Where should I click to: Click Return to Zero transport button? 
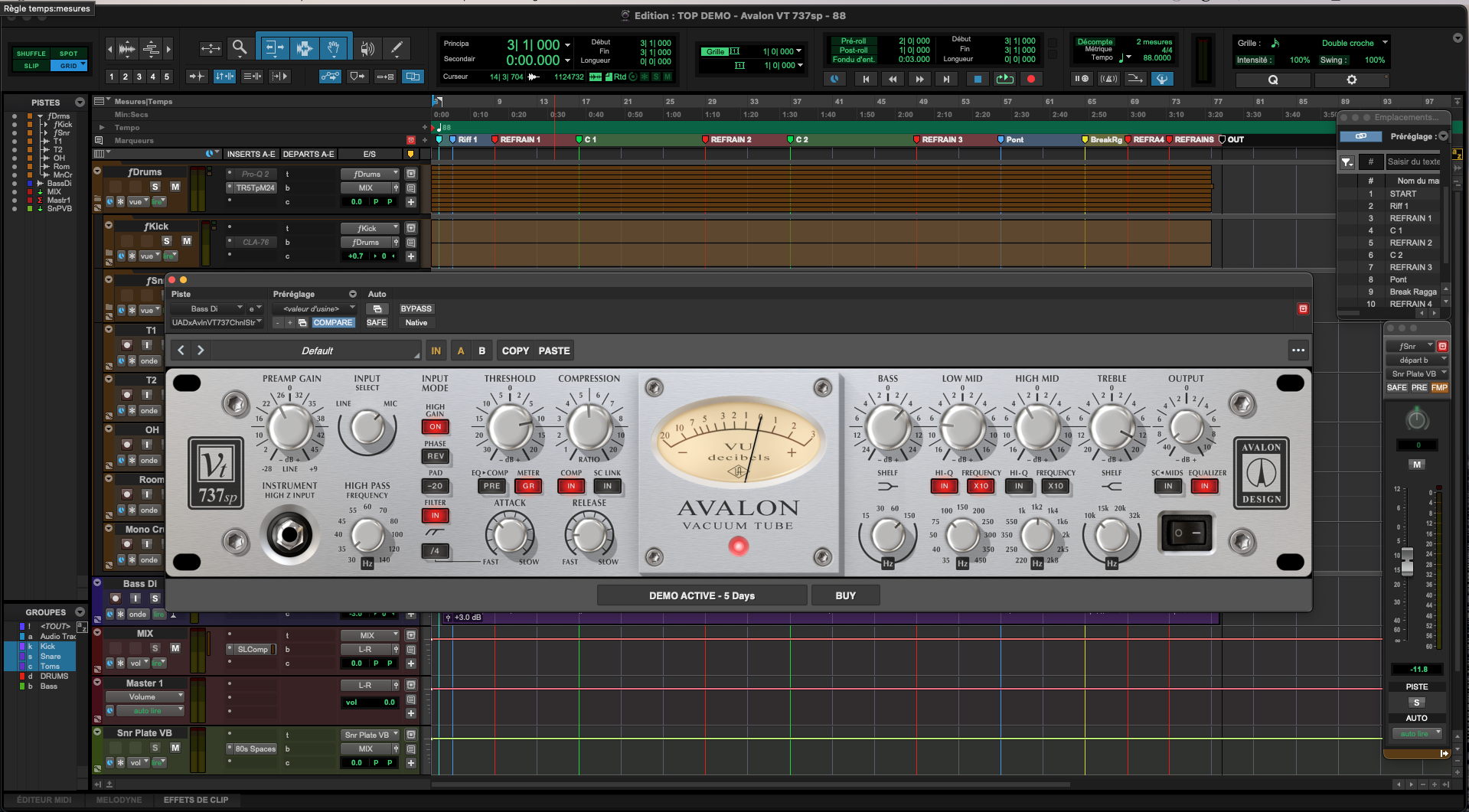(866, 79)
